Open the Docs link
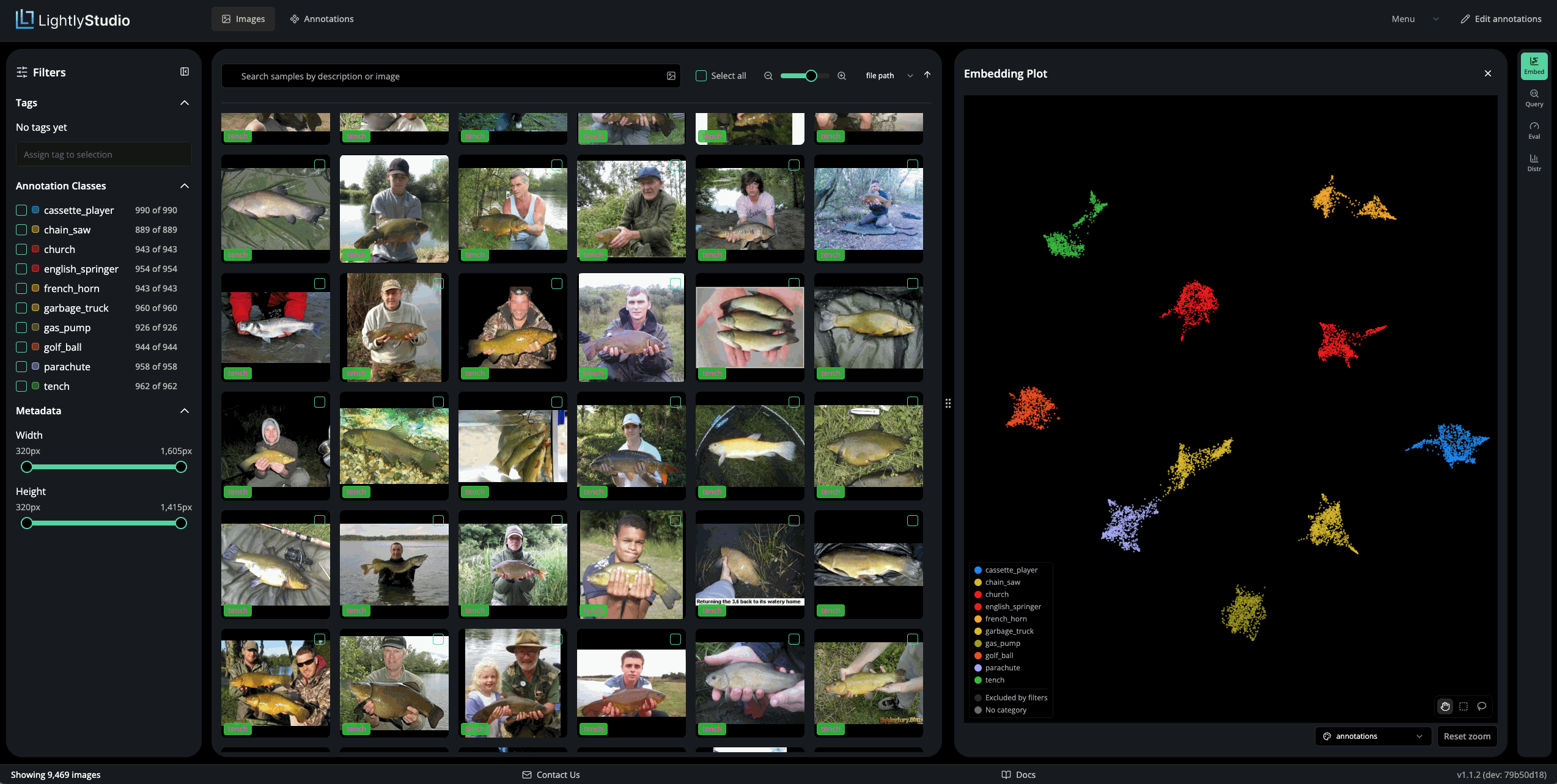The image size is (1557, 784). tap(1019, 775)
